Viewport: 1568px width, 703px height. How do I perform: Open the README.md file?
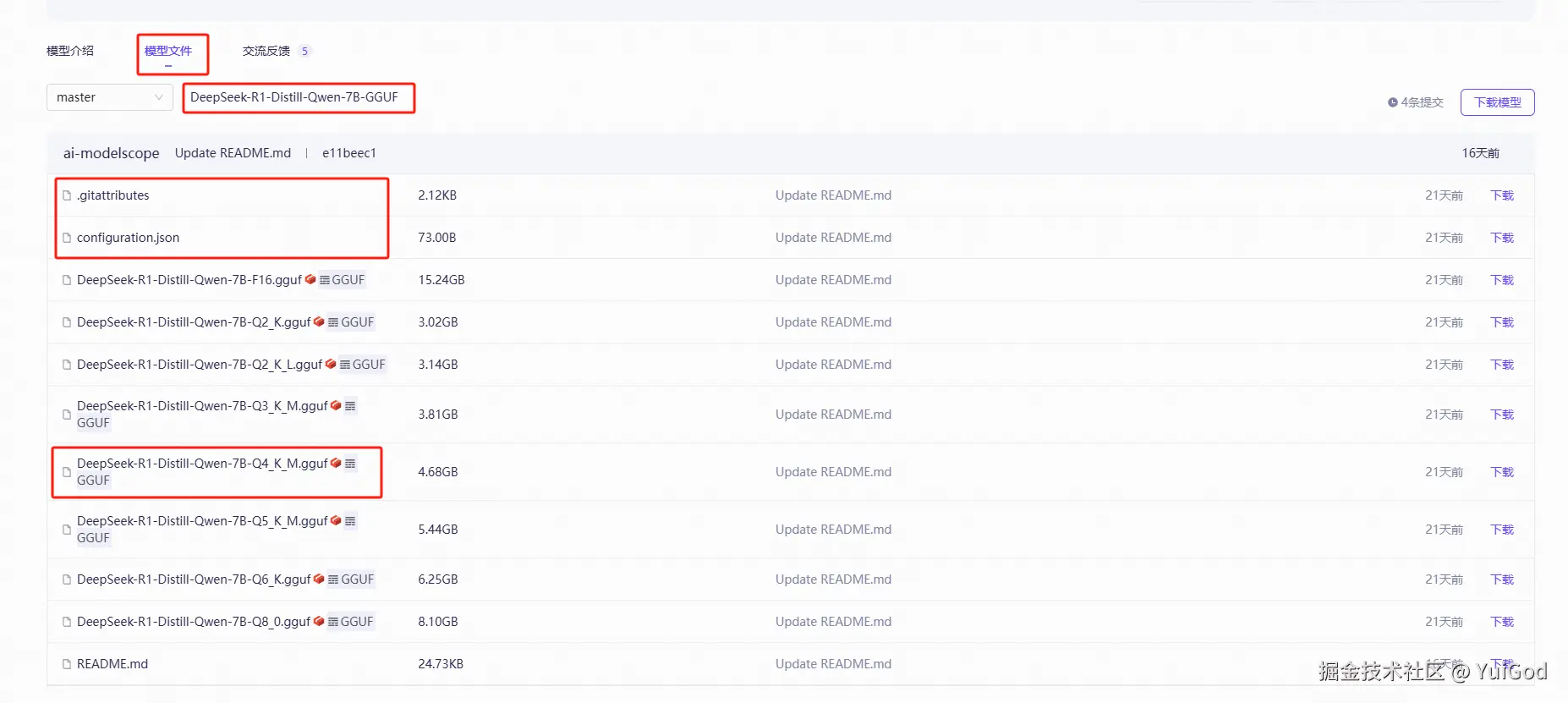[x=112, y=664]
